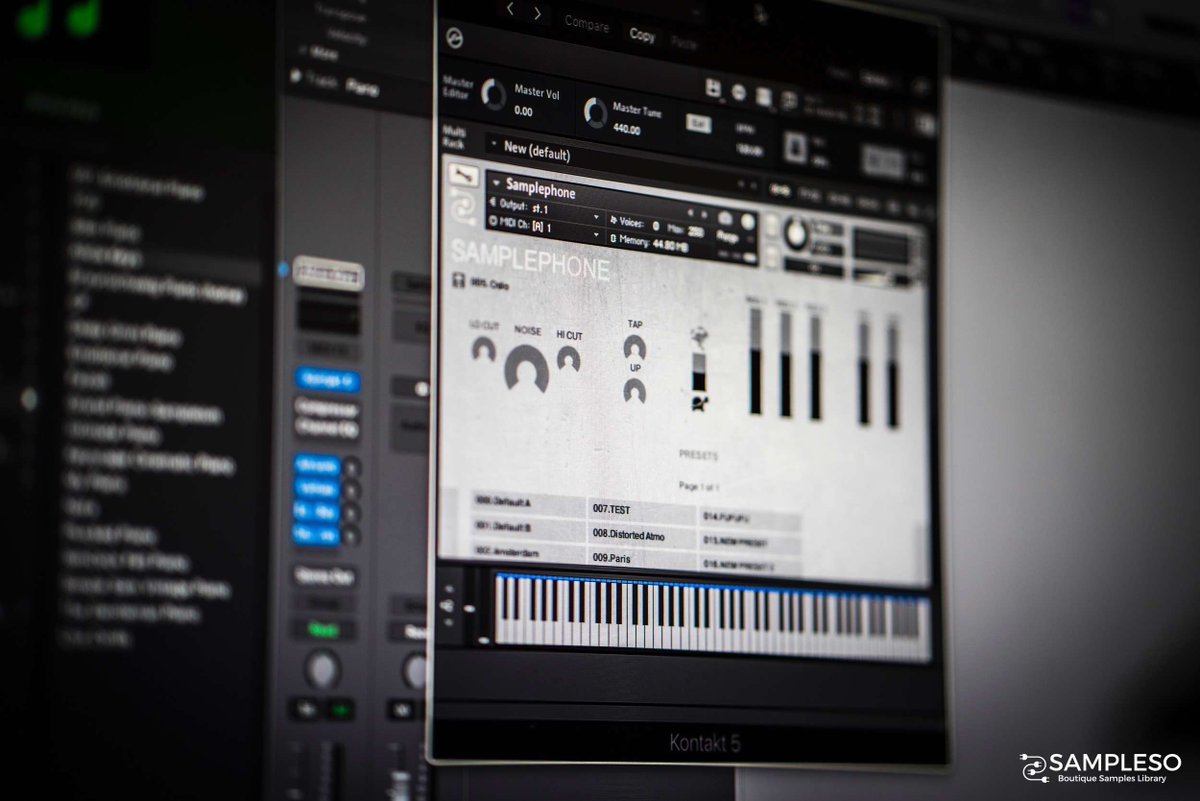This screenshot has height=801, width=1200.
Task: Click the blue instrument slot on channel strip
Action: [328, 380]
